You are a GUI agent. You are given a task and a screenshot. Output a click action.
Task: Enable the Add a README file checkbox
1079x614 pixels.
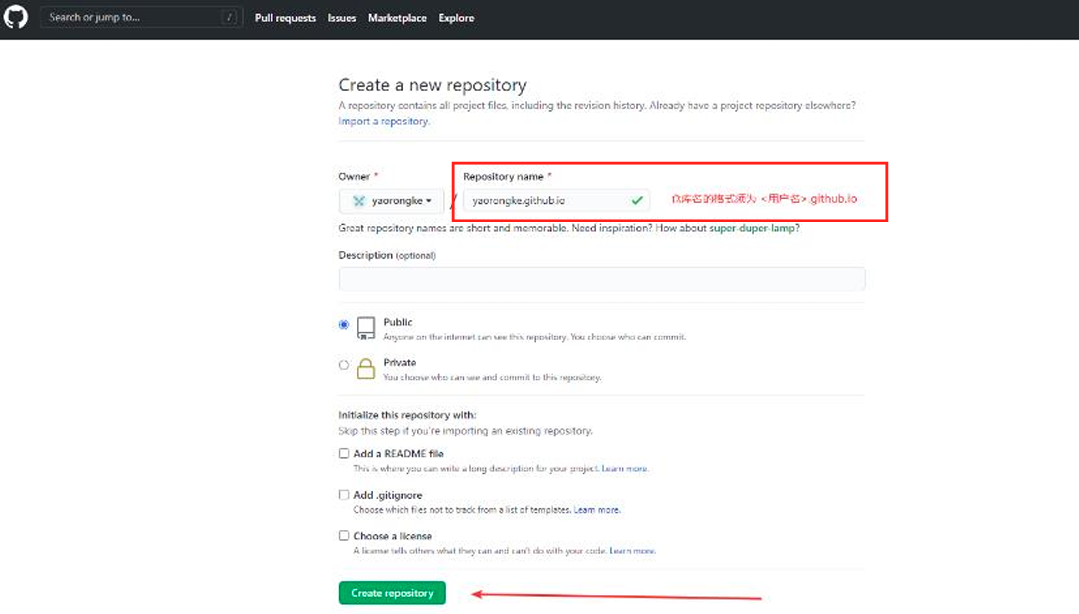click(344, 454)
